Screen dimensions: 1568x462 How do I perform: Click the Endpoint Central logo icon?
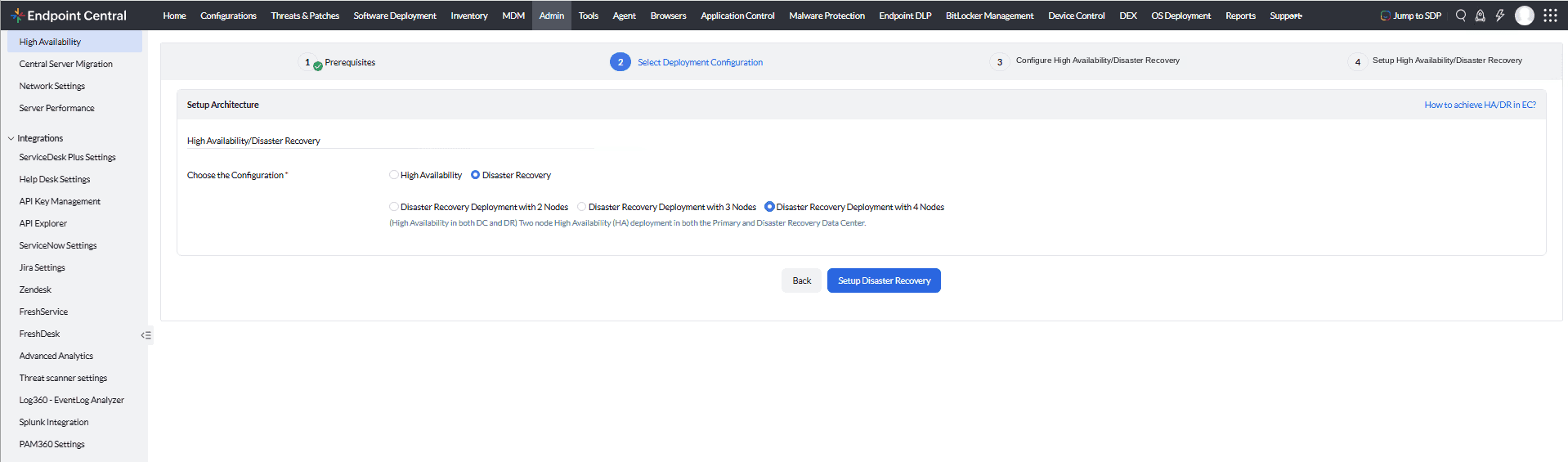[x=16, y=16]
